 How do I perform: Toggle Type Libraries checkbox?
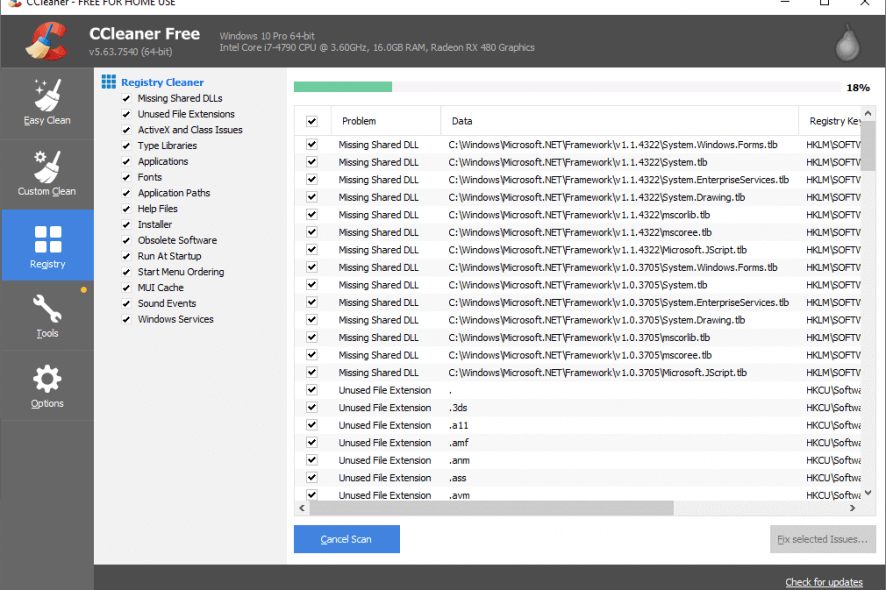click(127, 146)
